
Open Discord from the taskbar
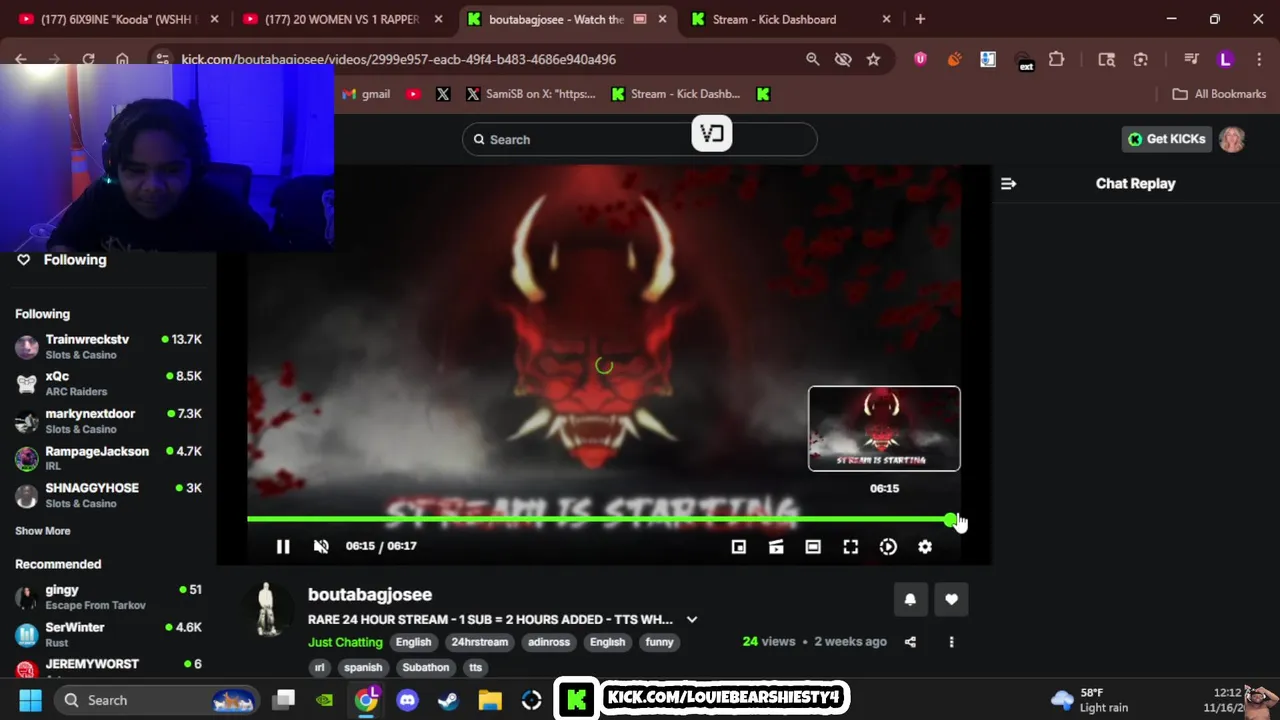[407, 700]
